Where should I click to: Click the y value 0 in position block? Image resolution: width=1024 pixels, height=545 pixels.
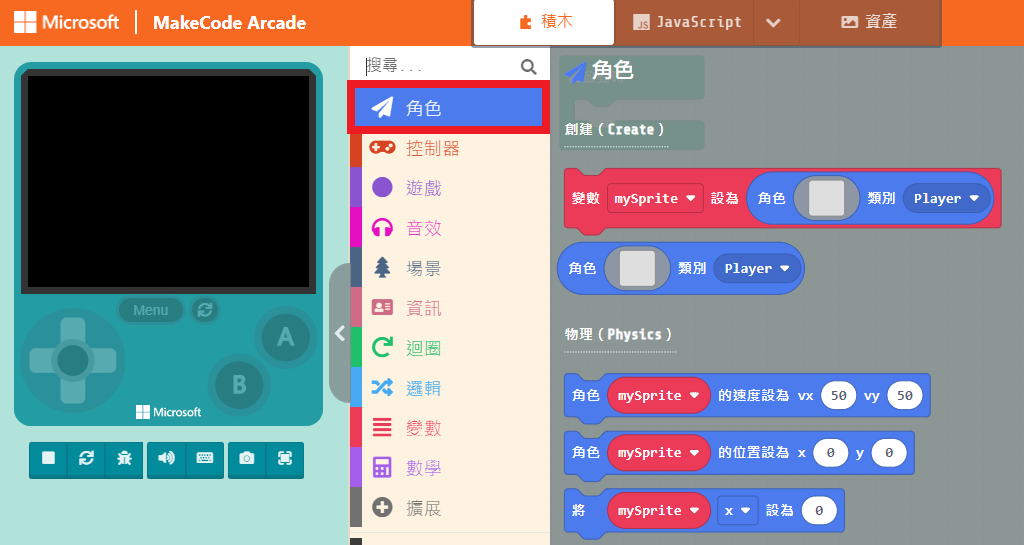point(889,452)
